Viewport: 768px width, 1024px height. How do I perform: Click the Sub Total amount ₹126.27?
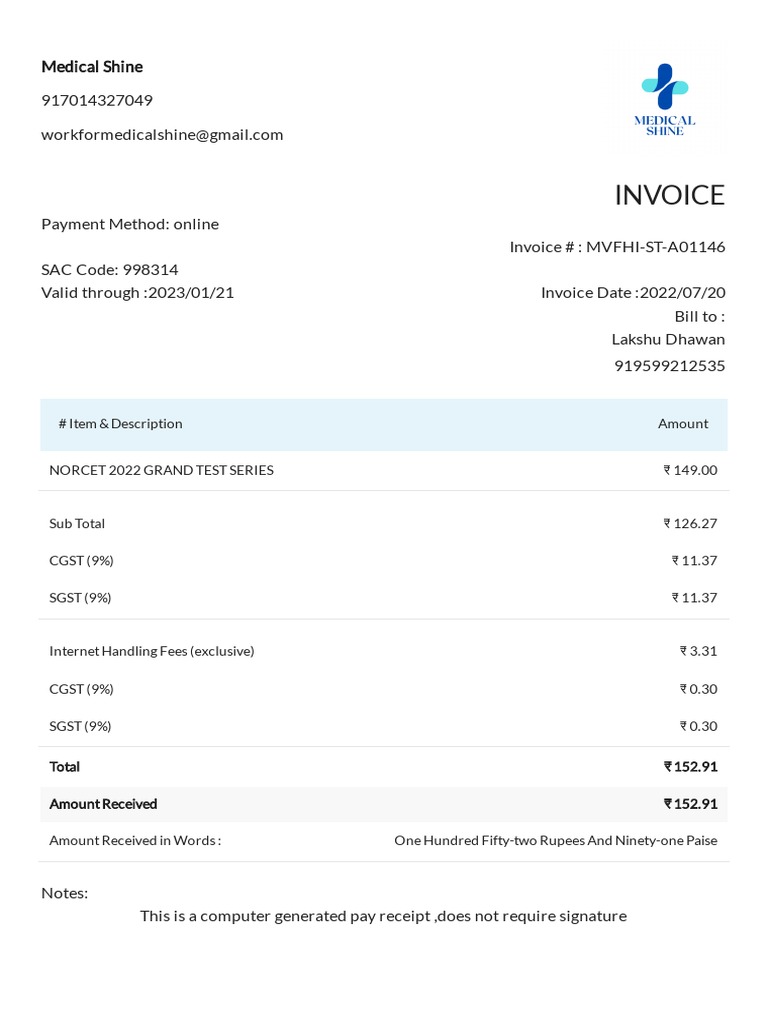[690, 523]
